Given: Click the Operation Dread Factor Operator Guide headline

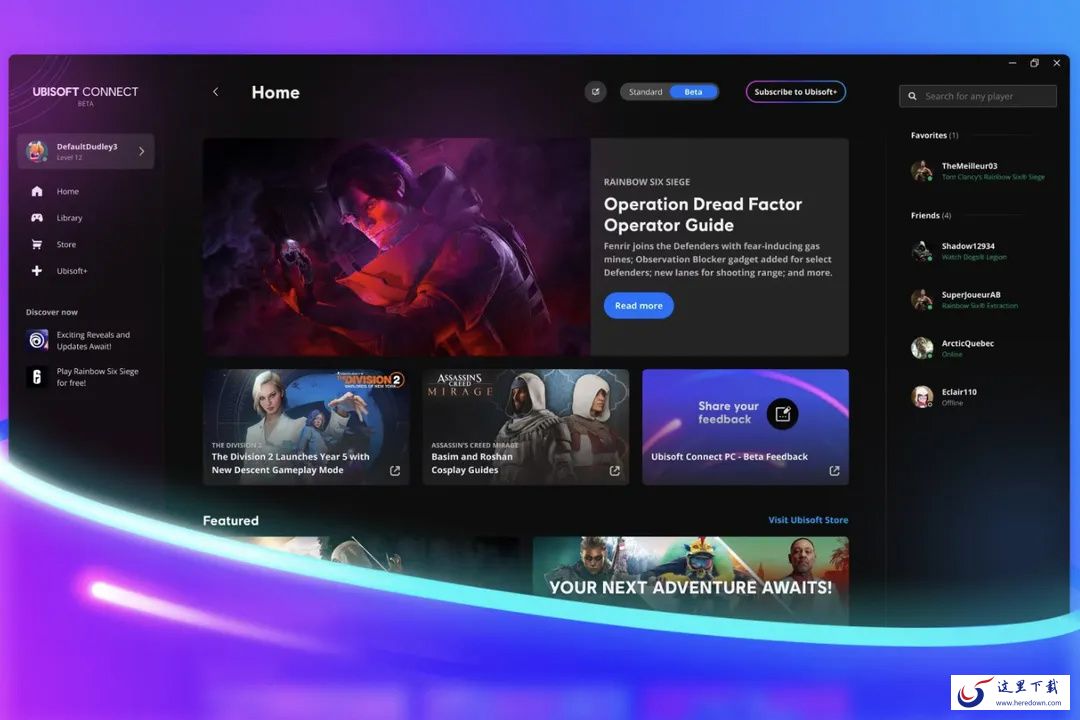Looking at the screenshot, I should (703, 214).
